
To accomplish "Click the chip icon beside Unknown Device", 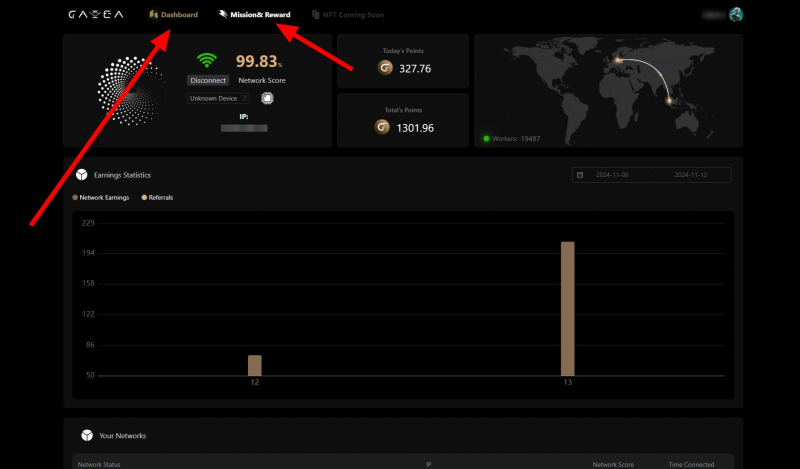I will [x=267, y=98].
